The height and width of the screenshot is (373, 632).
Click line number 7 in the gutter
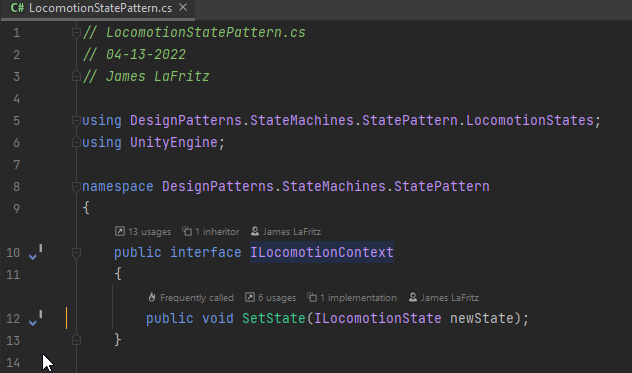(x=17, y=165)
